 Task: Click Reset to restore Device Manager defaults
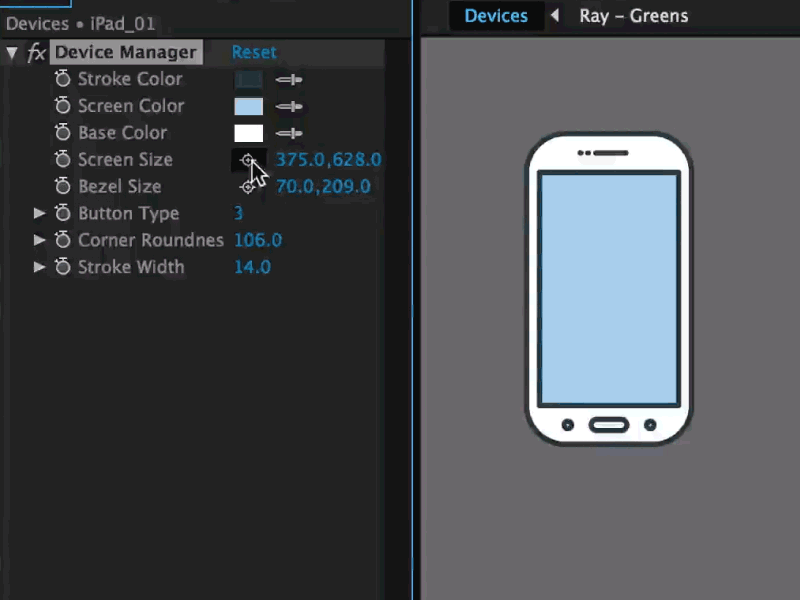(x=254, y=52)
